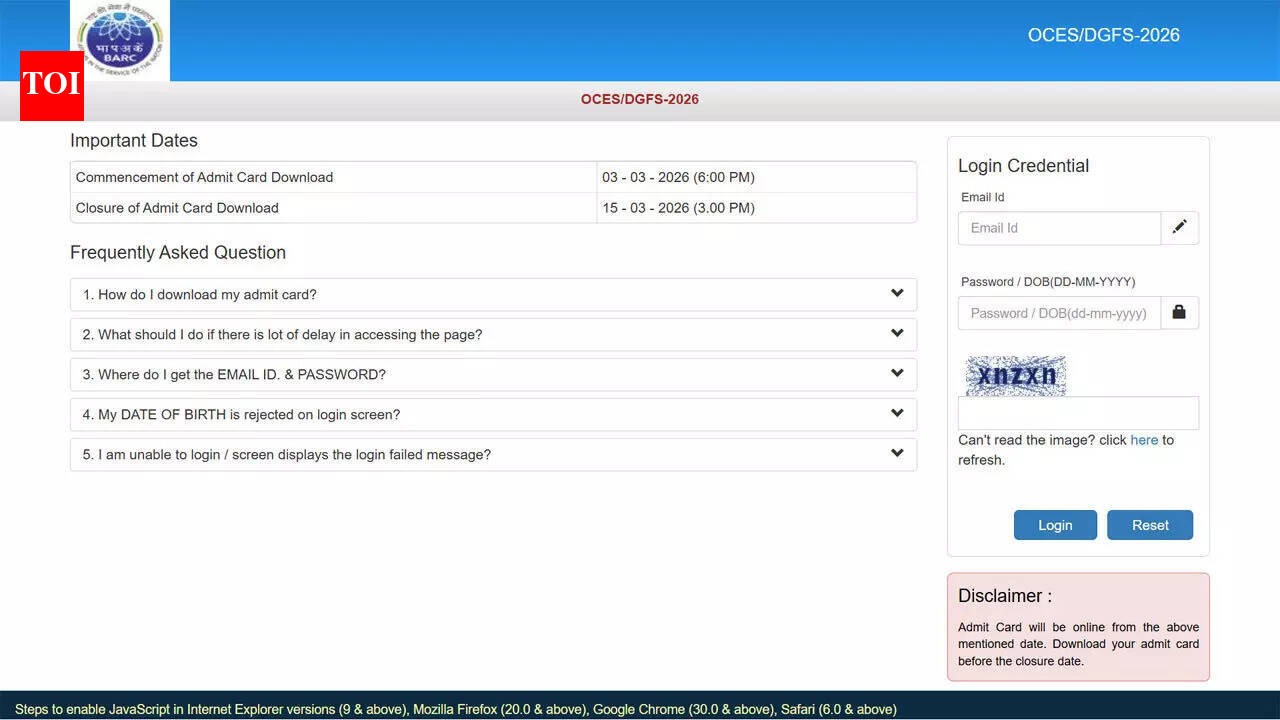Screen dimensions: 1280x720
Task: Click the pencil icon beside Email Id
Action: pos(1179,228)
